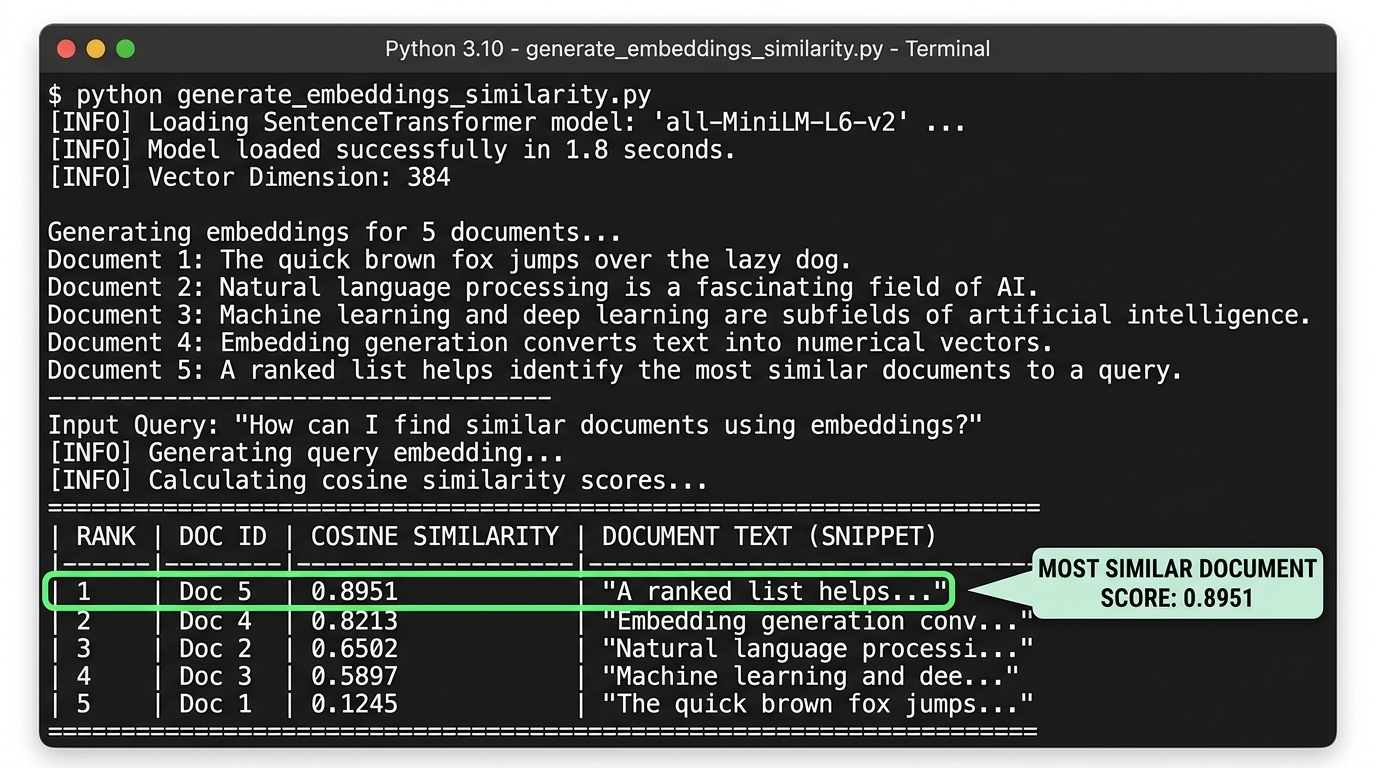Click the similarity score '0.8213'
1376x768 pixels.
(354, 621)
